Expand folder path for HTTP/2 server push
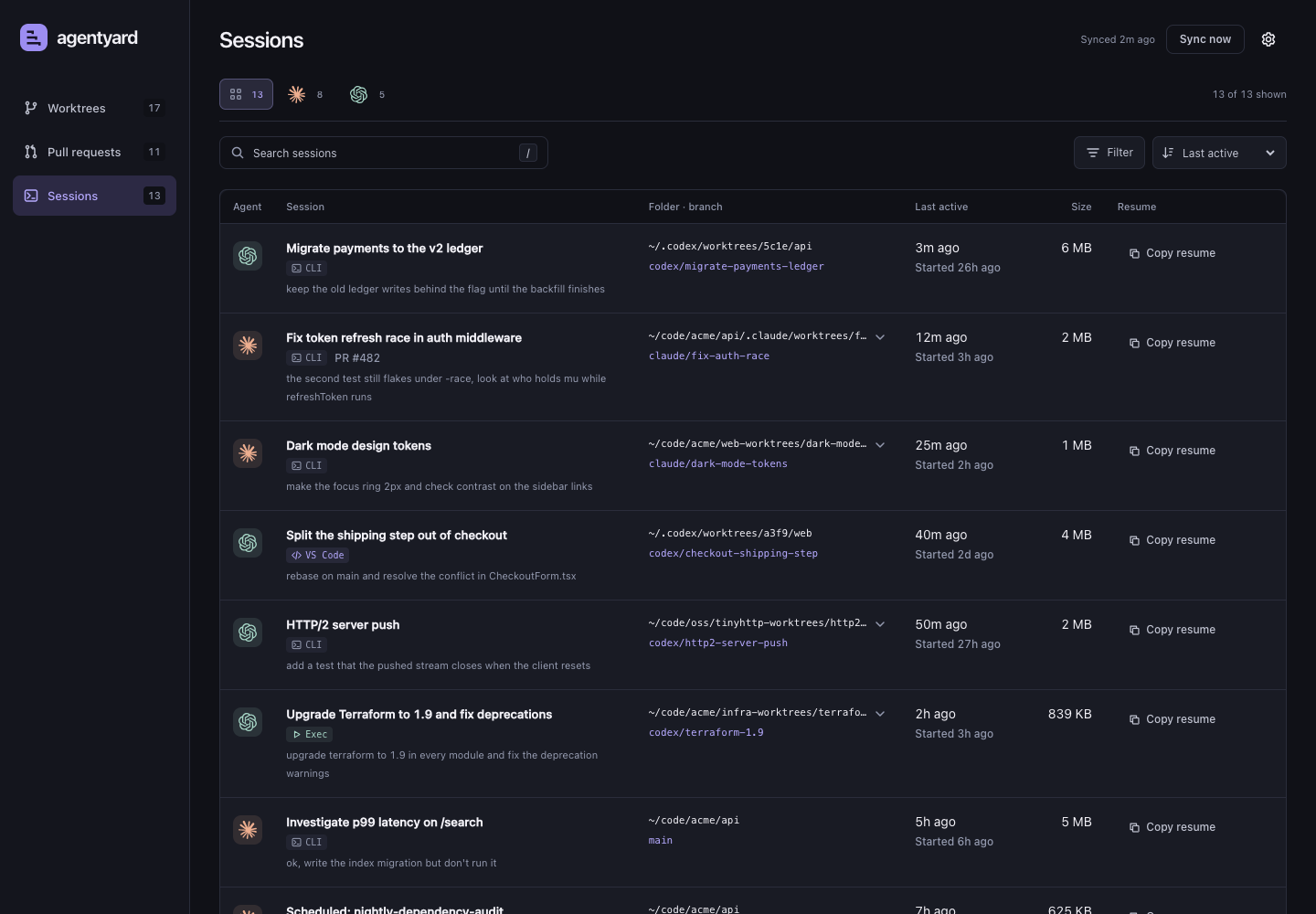 point(880,624)
